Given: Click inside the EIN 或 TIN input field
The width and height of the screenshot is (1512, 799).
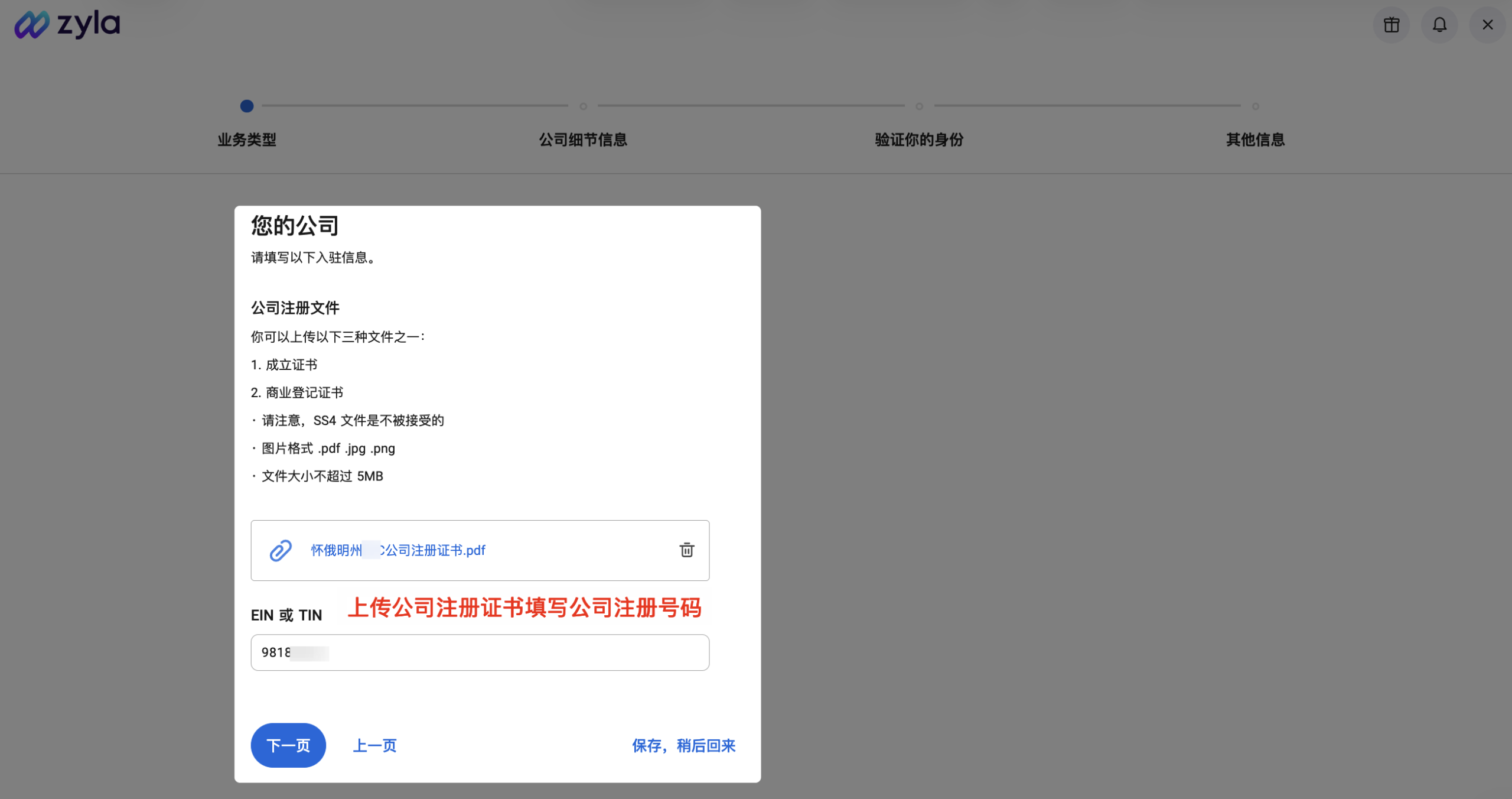Looking at the screenshot, I should [x=480, y=652].
